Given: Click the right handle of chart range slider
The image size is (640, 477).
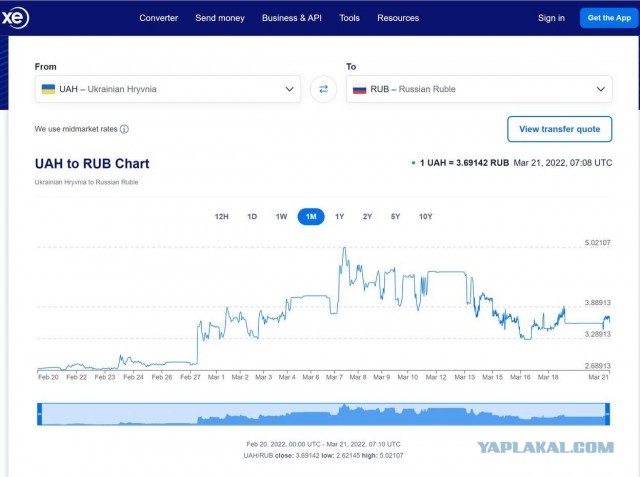Looking at the screenshot, I should click(x=607, y=414).
